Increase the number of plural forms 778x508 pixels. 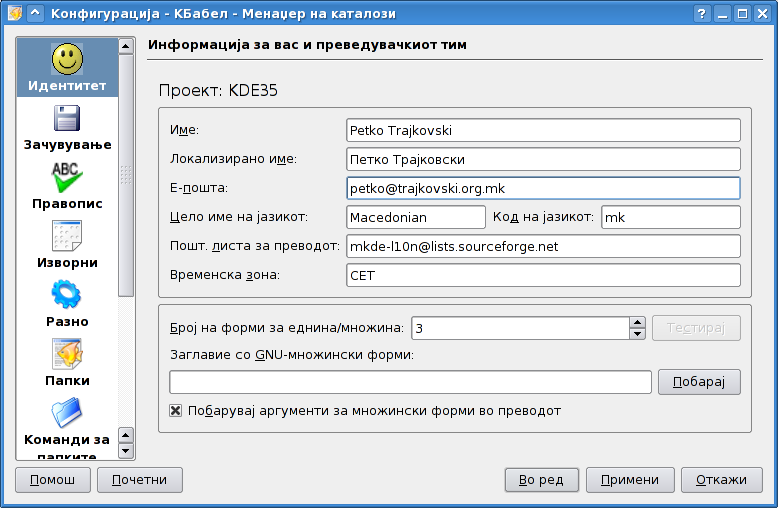coord(638,322)
